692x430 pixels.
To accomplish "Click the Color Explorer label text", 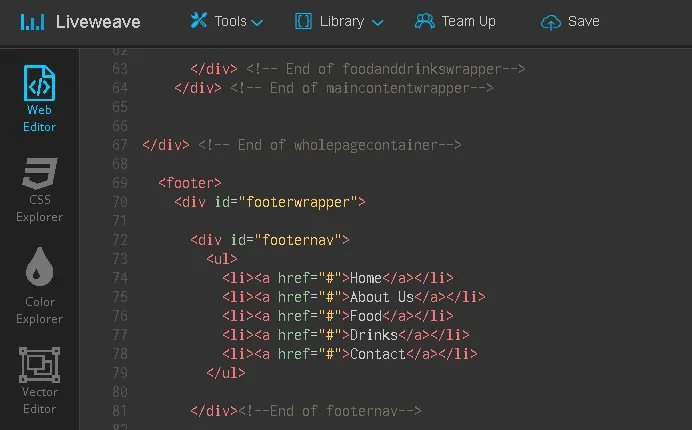I will point(39,310).
